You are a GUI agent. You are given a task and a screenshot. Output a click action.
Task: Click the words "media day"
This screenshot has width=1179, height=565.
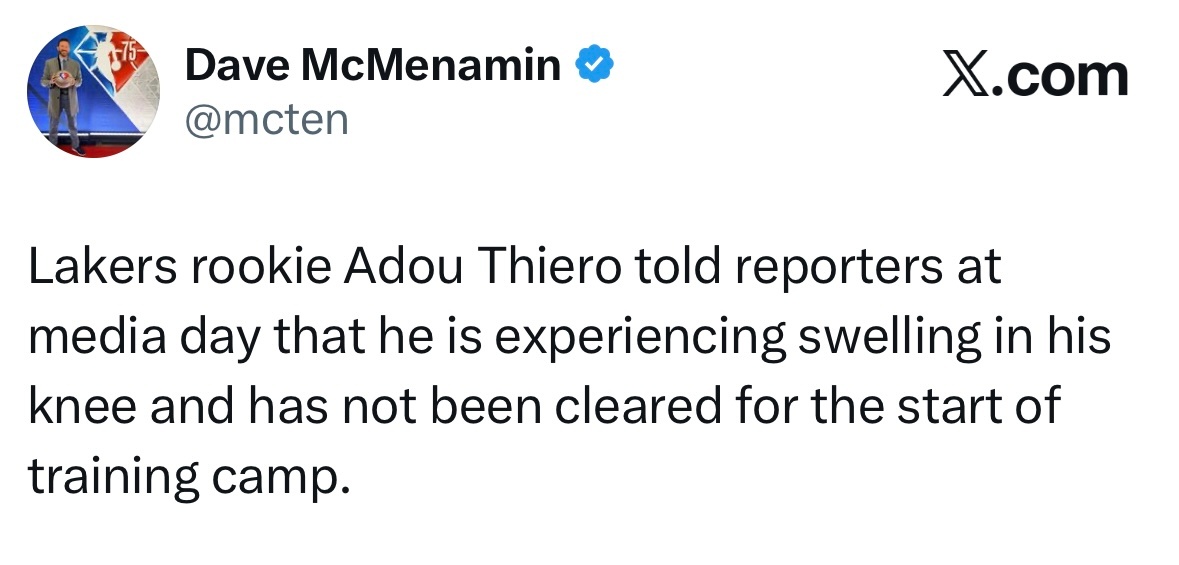(145, 337)
